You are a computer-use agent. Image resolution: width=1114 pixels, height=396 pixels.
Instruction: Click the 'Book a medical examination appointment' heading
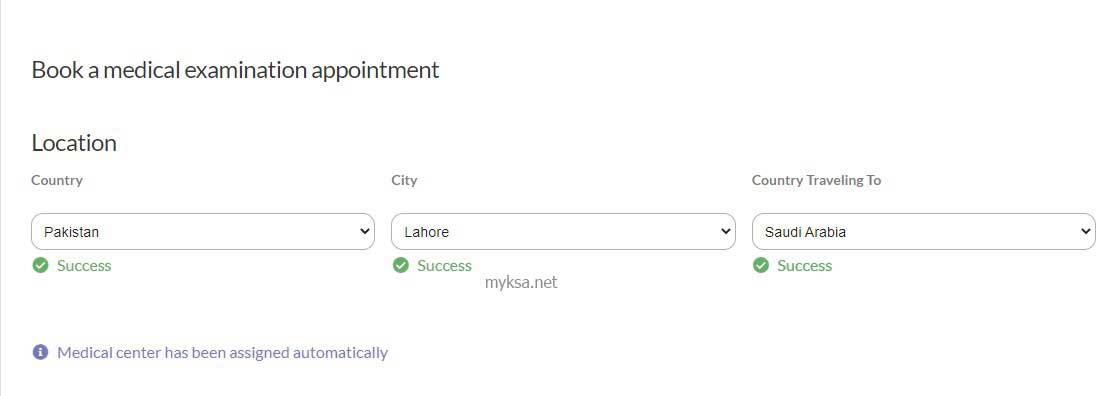click(235, 70)
